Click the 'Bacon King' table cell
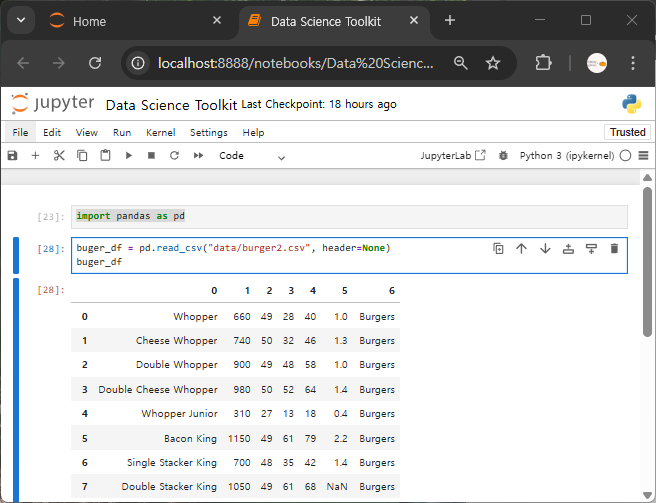This screenshot has height=503, width=656. tap(190, 439)
